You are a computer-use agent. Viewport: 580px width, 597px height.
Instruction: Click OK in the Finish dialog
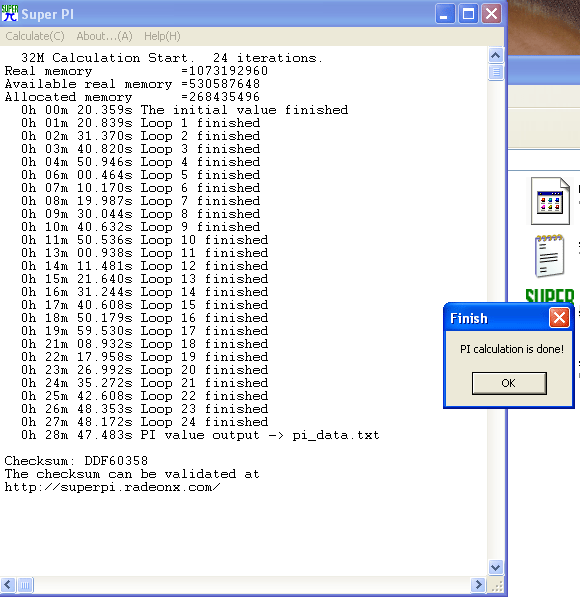pyautogui.click(x=509, y=383)
